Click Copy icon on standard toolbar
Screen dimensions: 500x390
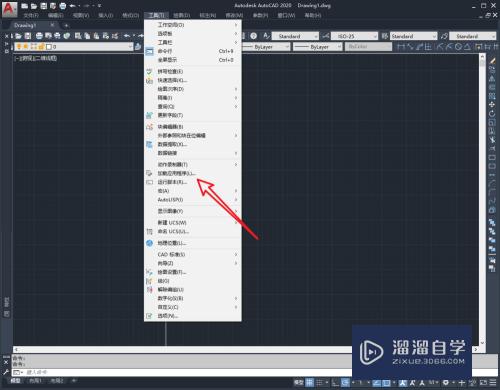click(87, 36)
